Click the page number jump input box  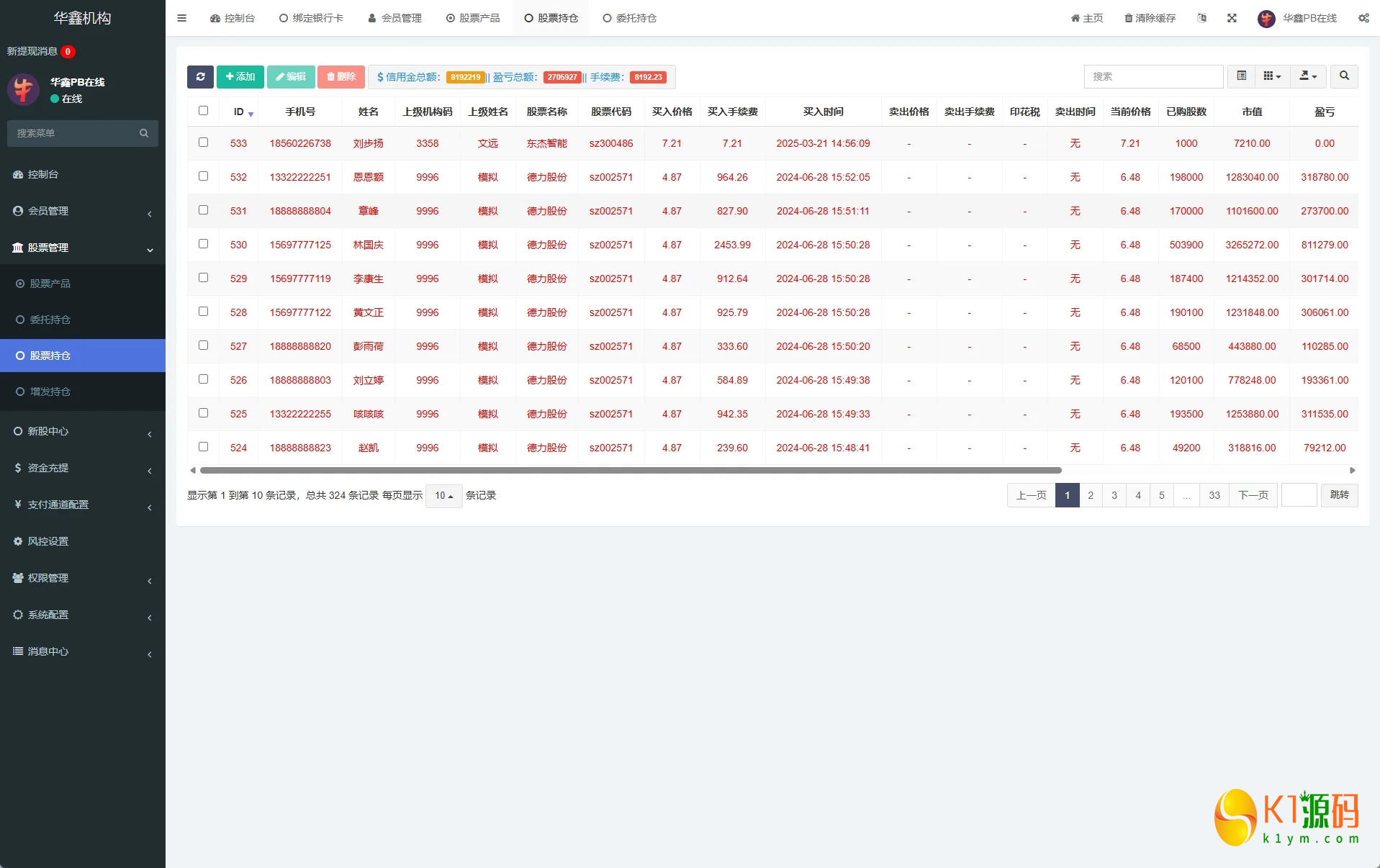point(1299,495)
